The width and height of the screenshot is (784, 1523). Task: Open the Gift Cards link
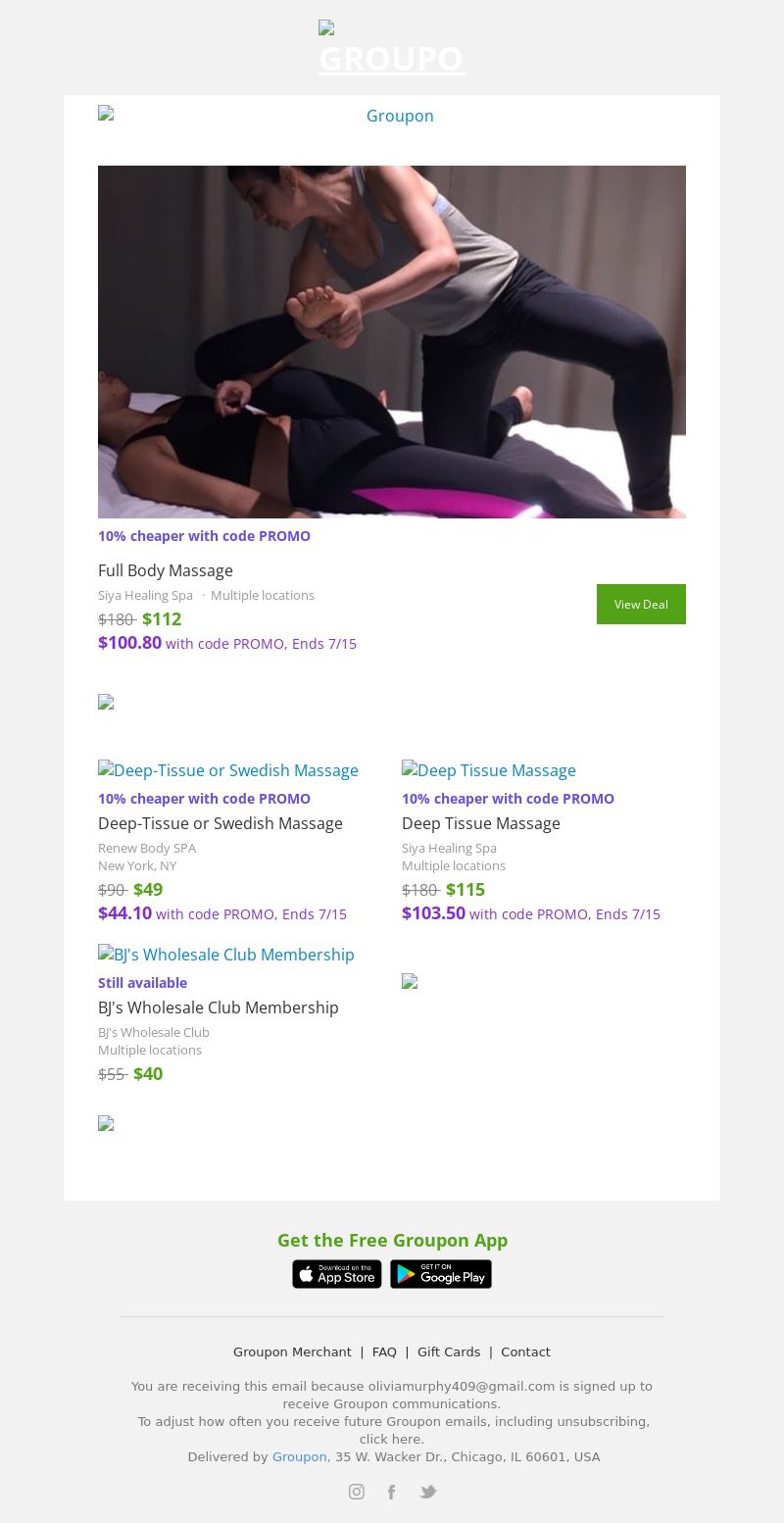pyautogui.click(x=449, y=1351)
